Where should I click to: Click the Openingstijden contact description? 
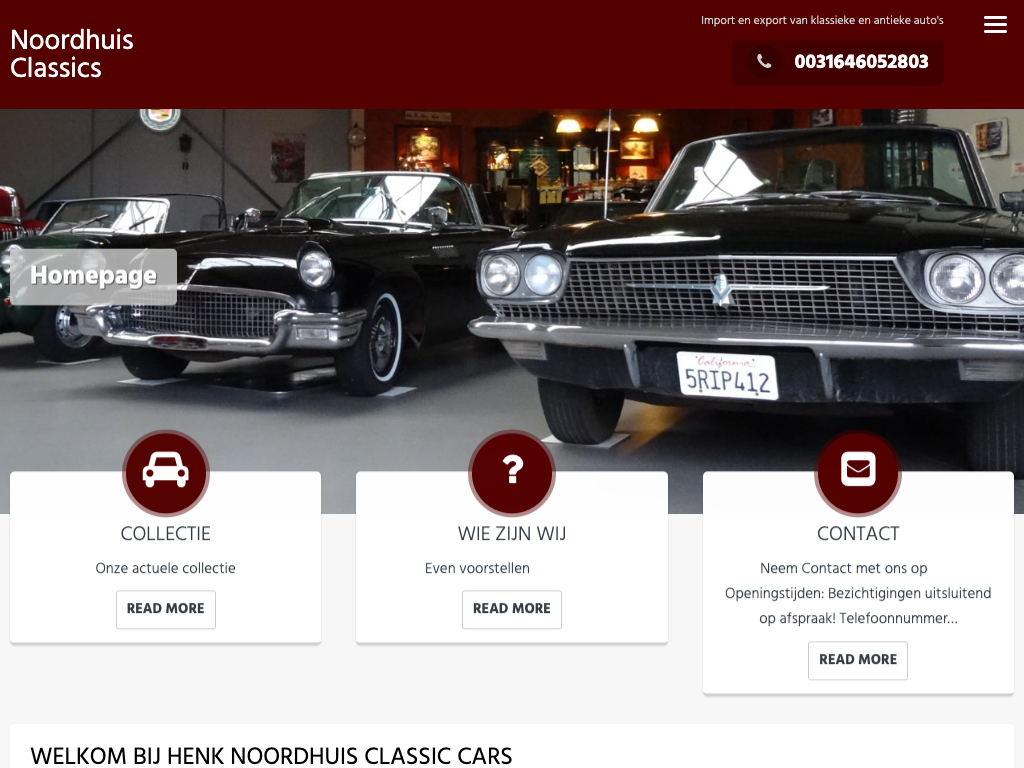(x=857, y=593)
